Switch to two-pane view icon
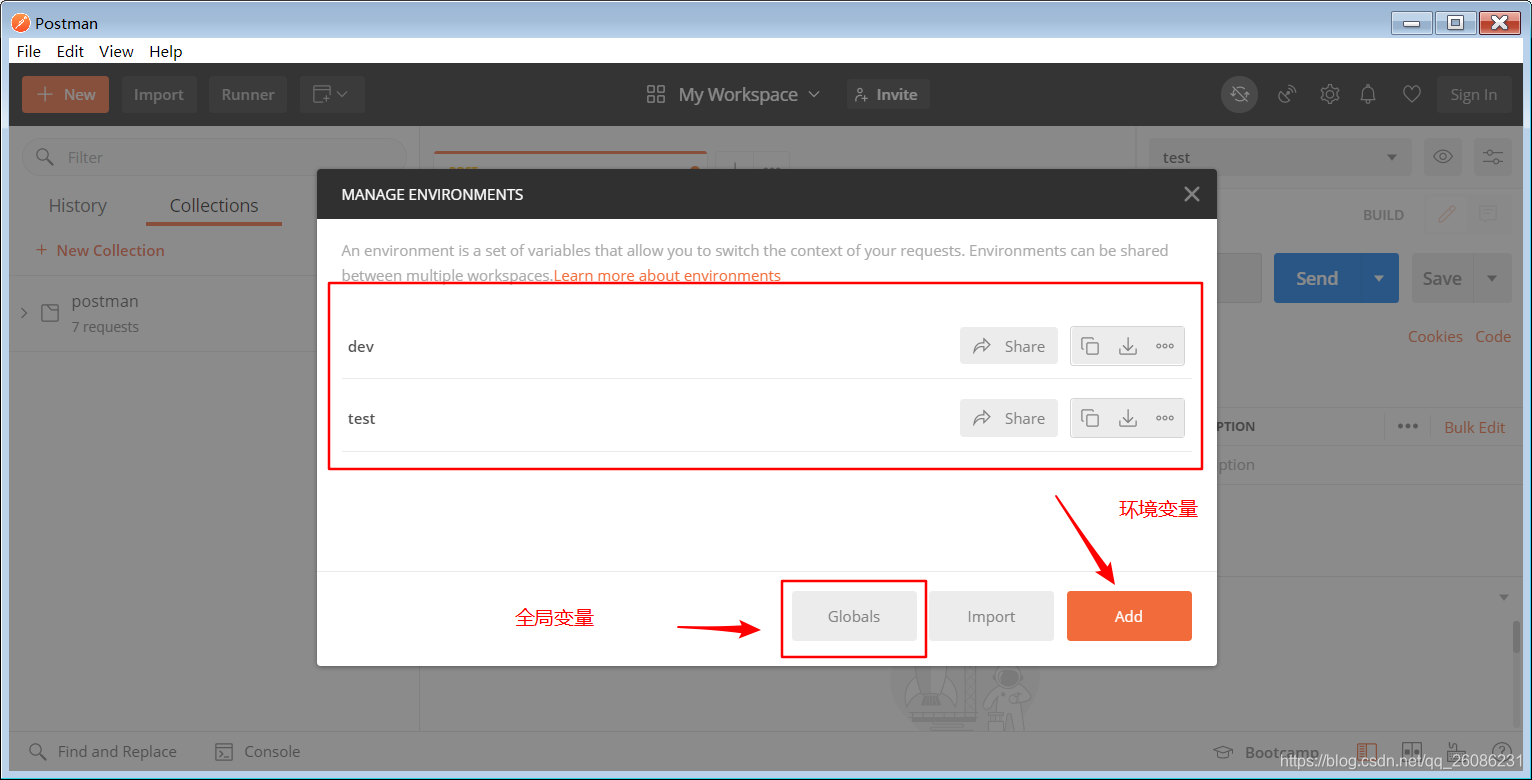Image resolution: width=1532 pixels, height=780 pixels. coord(1412,752)
